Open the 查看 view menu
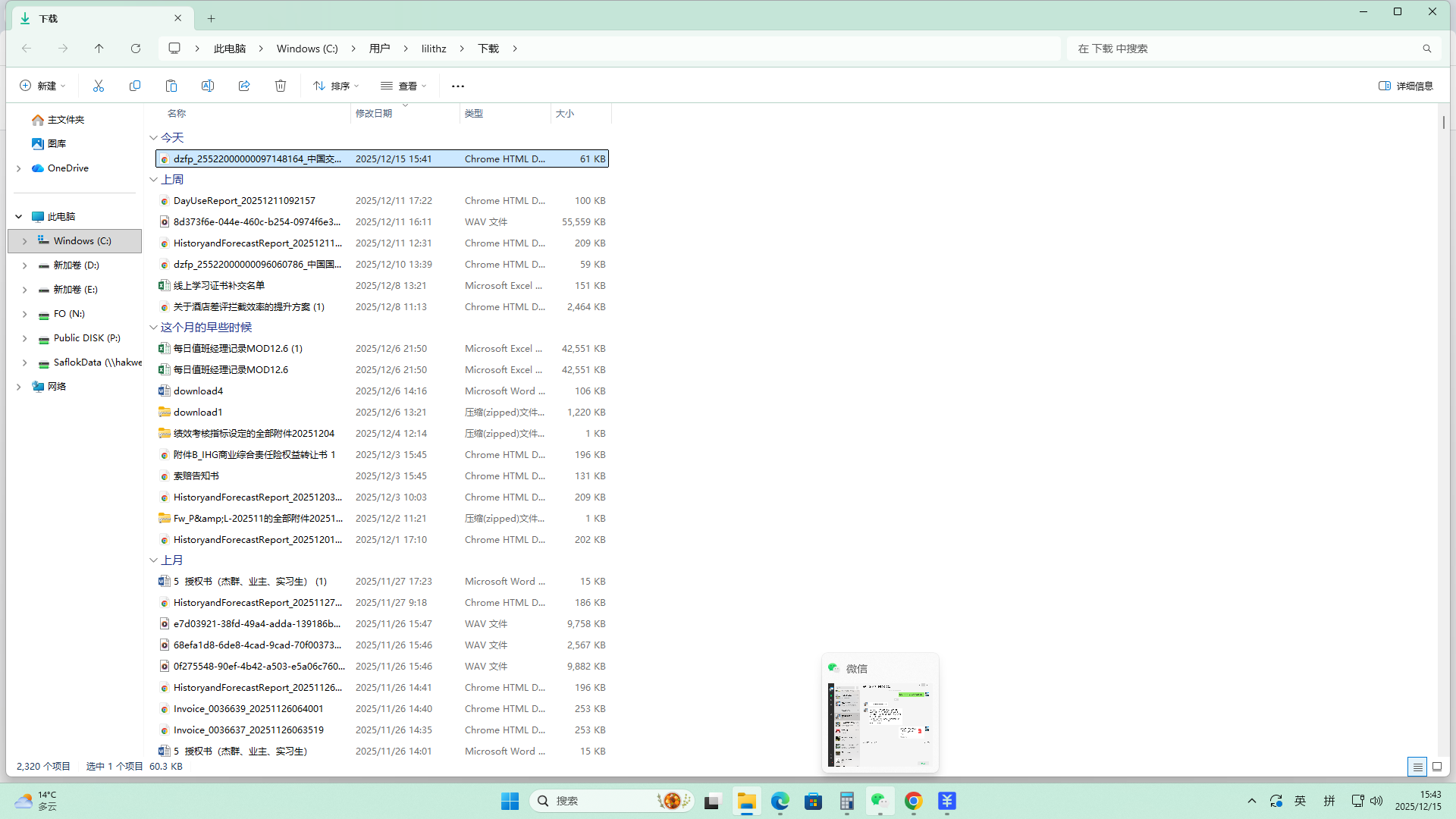The width and height of the screenshot is (1456, 819). pos(403,86)
